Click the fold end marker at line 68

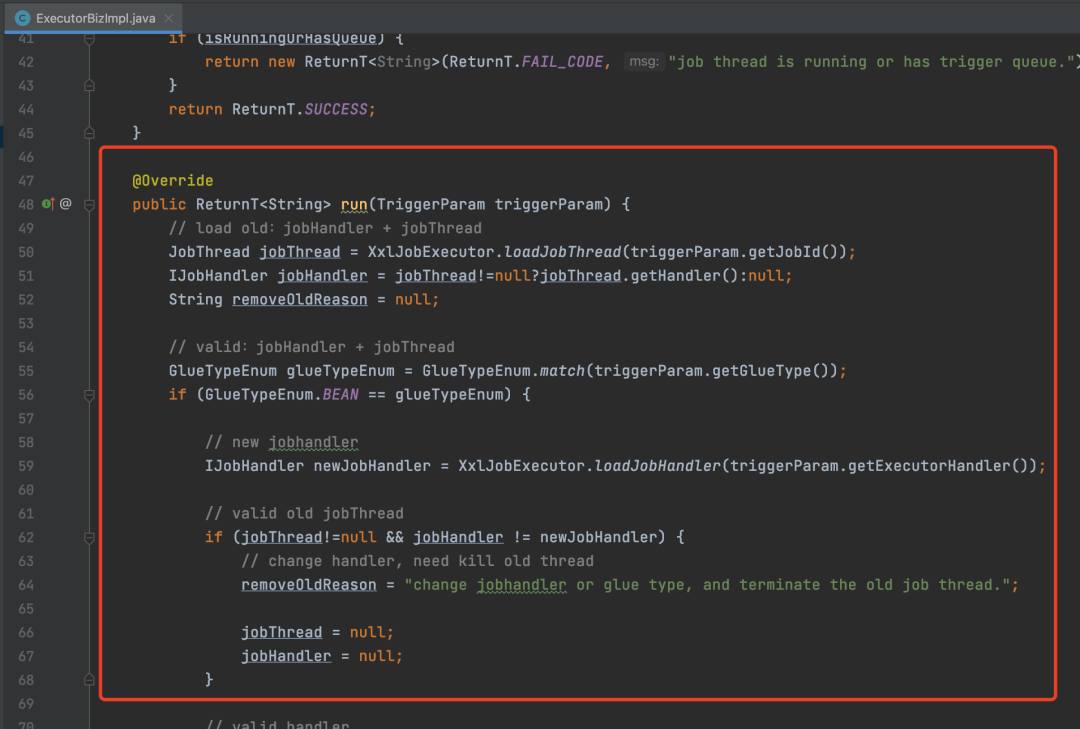90,680
